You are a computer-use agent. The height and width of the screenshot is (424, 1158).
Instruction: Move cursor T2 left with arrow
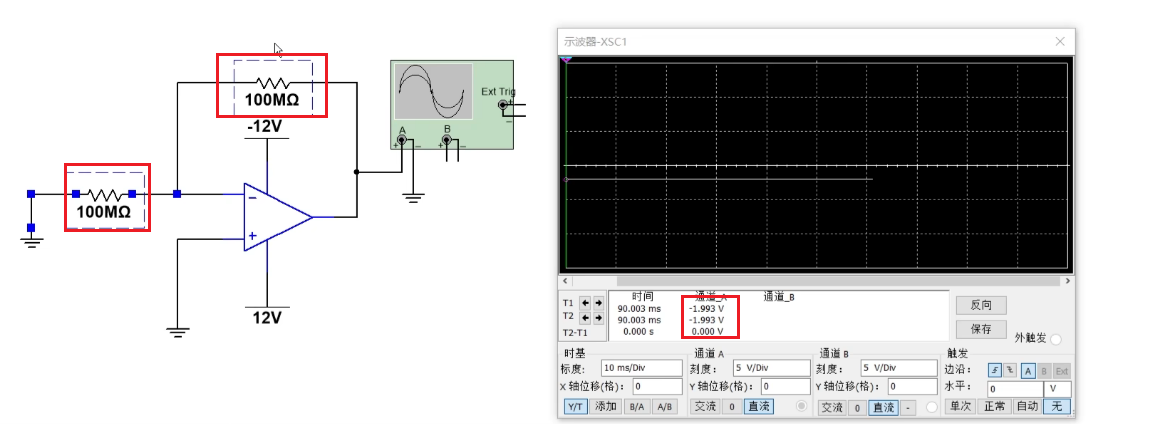click(584, 318)
